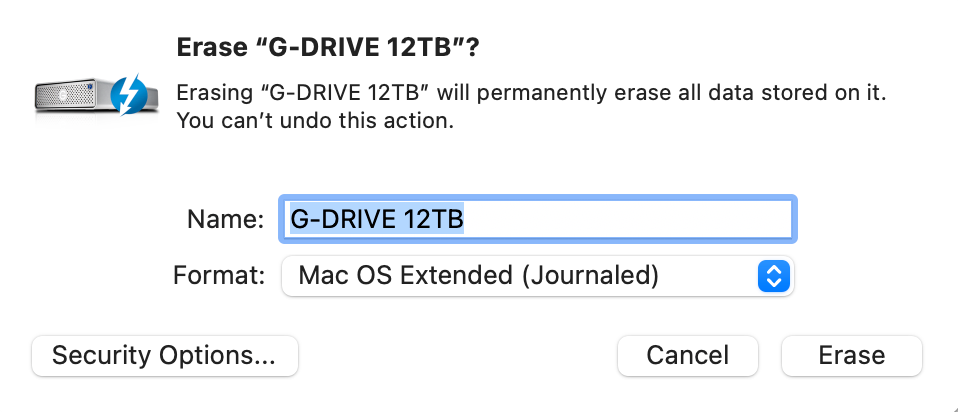Click the Format: label
The width and height of the screenshot is (958, 412).
tap(218, 275)
